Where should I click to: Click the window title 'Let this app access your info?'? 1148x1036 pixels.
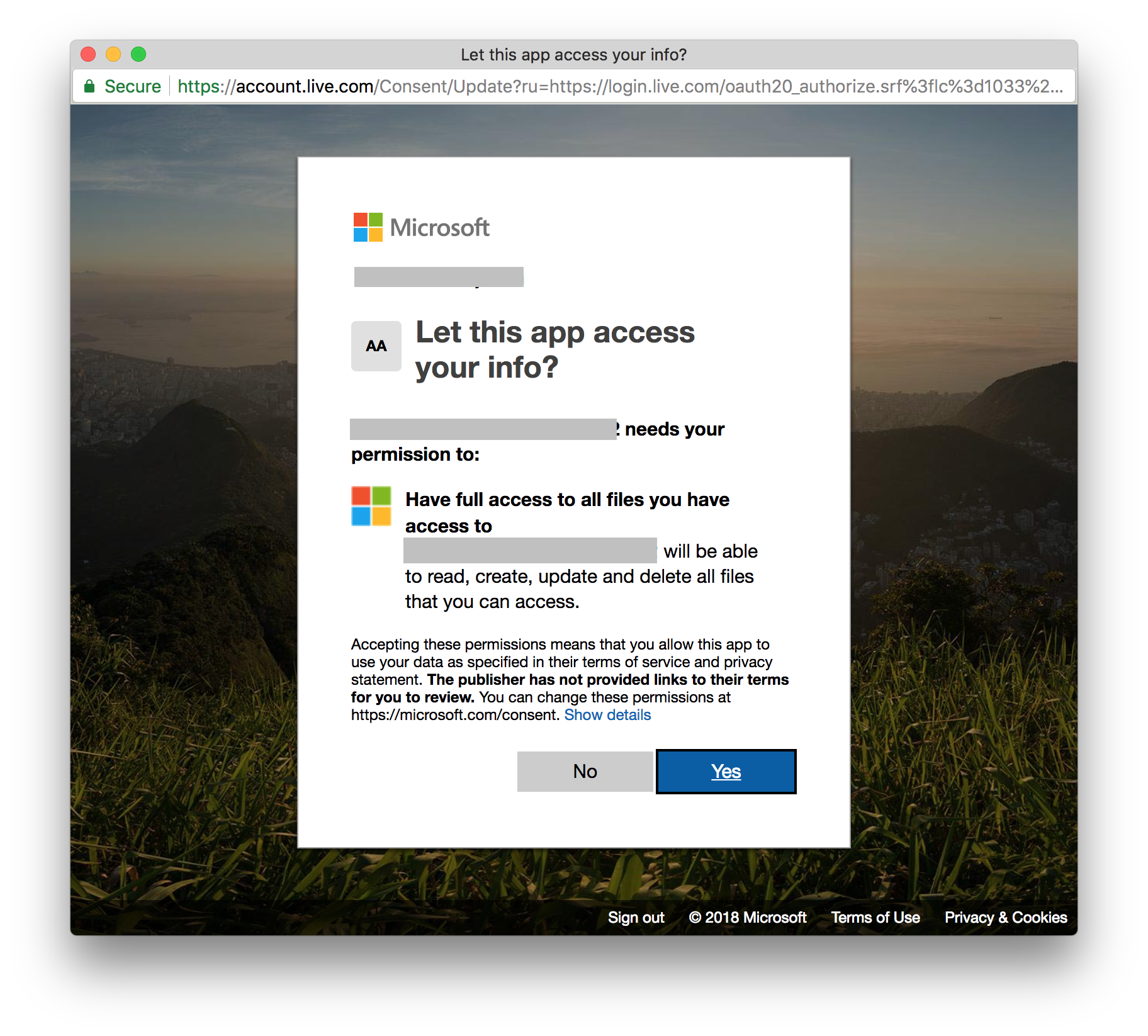[574, 54]
